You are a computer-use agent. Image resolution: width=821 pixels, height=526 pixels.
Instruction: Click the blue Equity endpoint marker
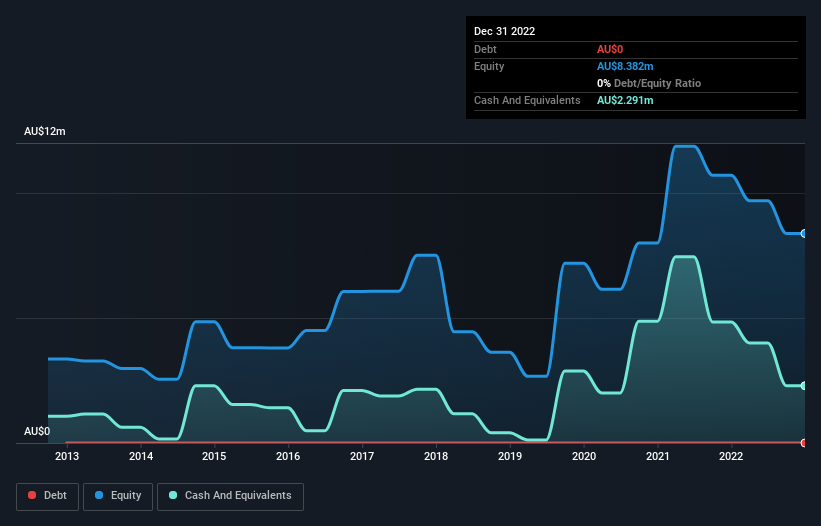(804, 233)
